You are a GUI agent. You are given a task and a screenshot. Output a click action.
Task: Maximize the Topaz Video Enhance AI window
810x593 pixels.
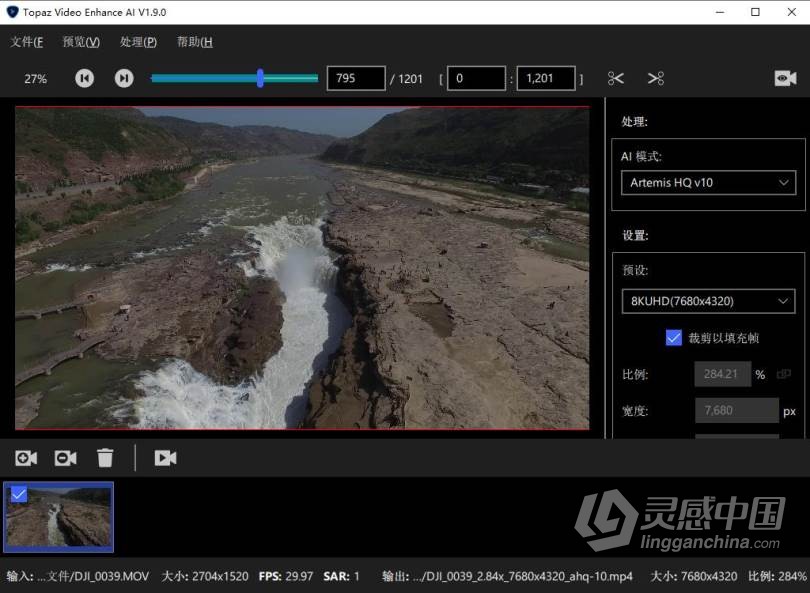[x=755, y=12]
